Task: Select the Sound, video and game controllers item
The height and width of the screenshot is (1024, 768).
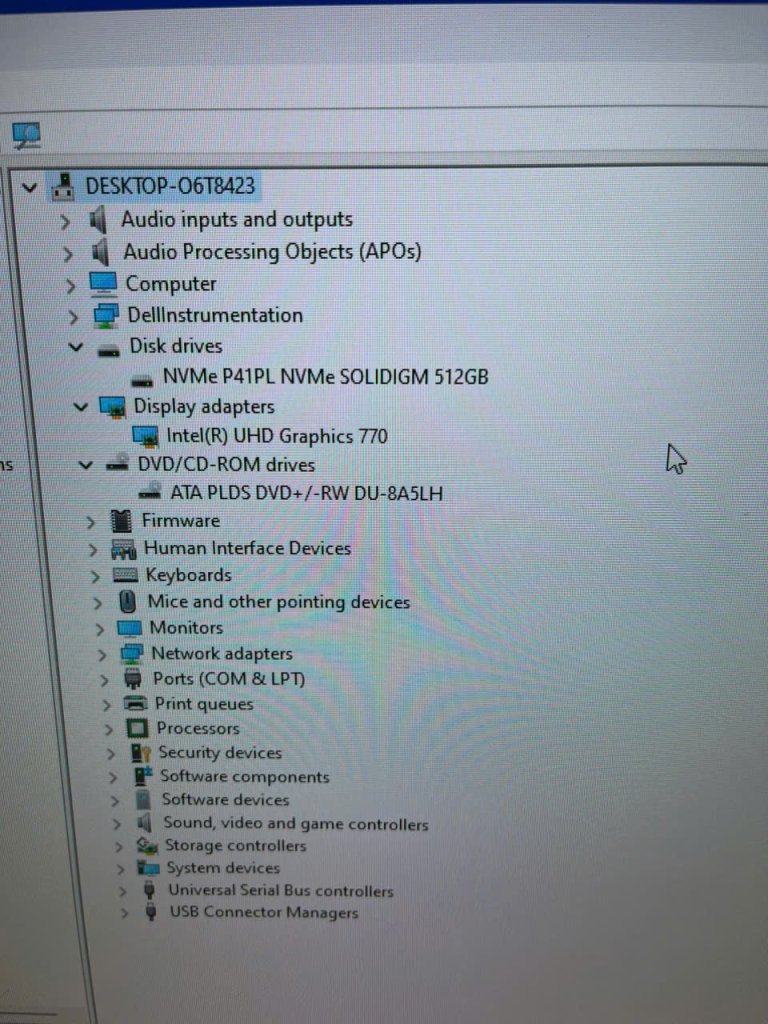Action: tap(296, 824)
